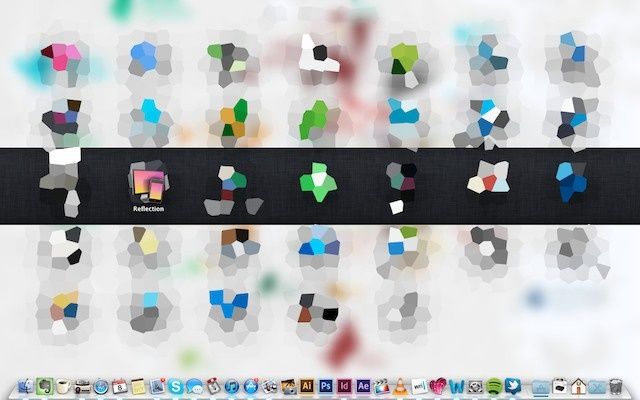Launch Final Cut Pro clapperboard icon
The width and height of the screenshot is (640, 400).
381,386
